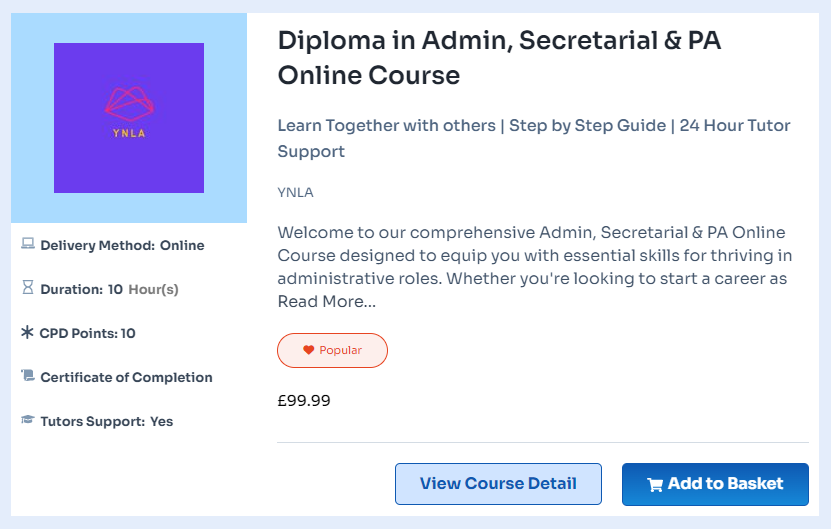The width and height of the screenshot is (831, 529).
Task: Click the YNLA provider name text
Action: [x=296, y=192]
